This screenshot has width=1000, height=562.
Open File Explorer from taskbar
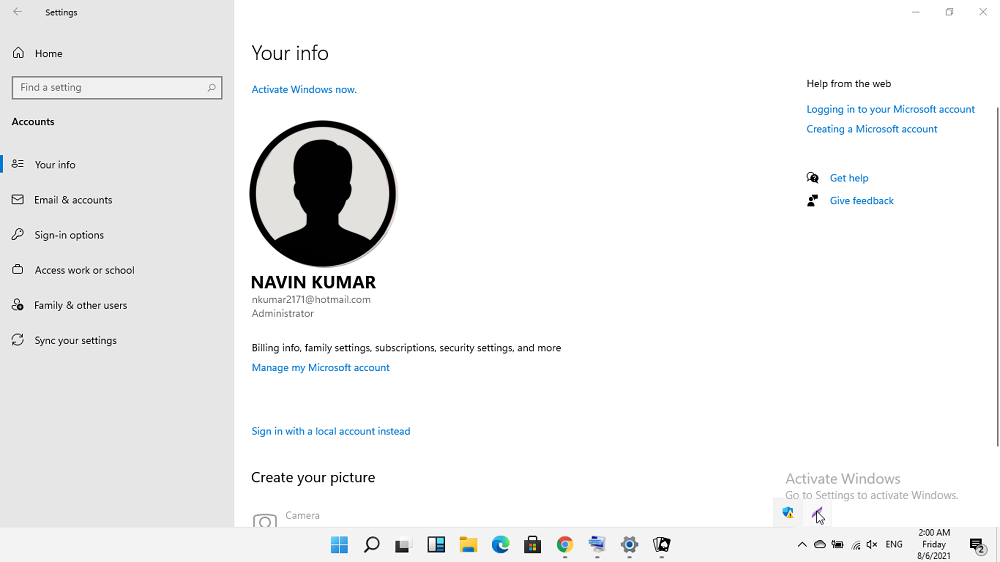pos(468,545)
